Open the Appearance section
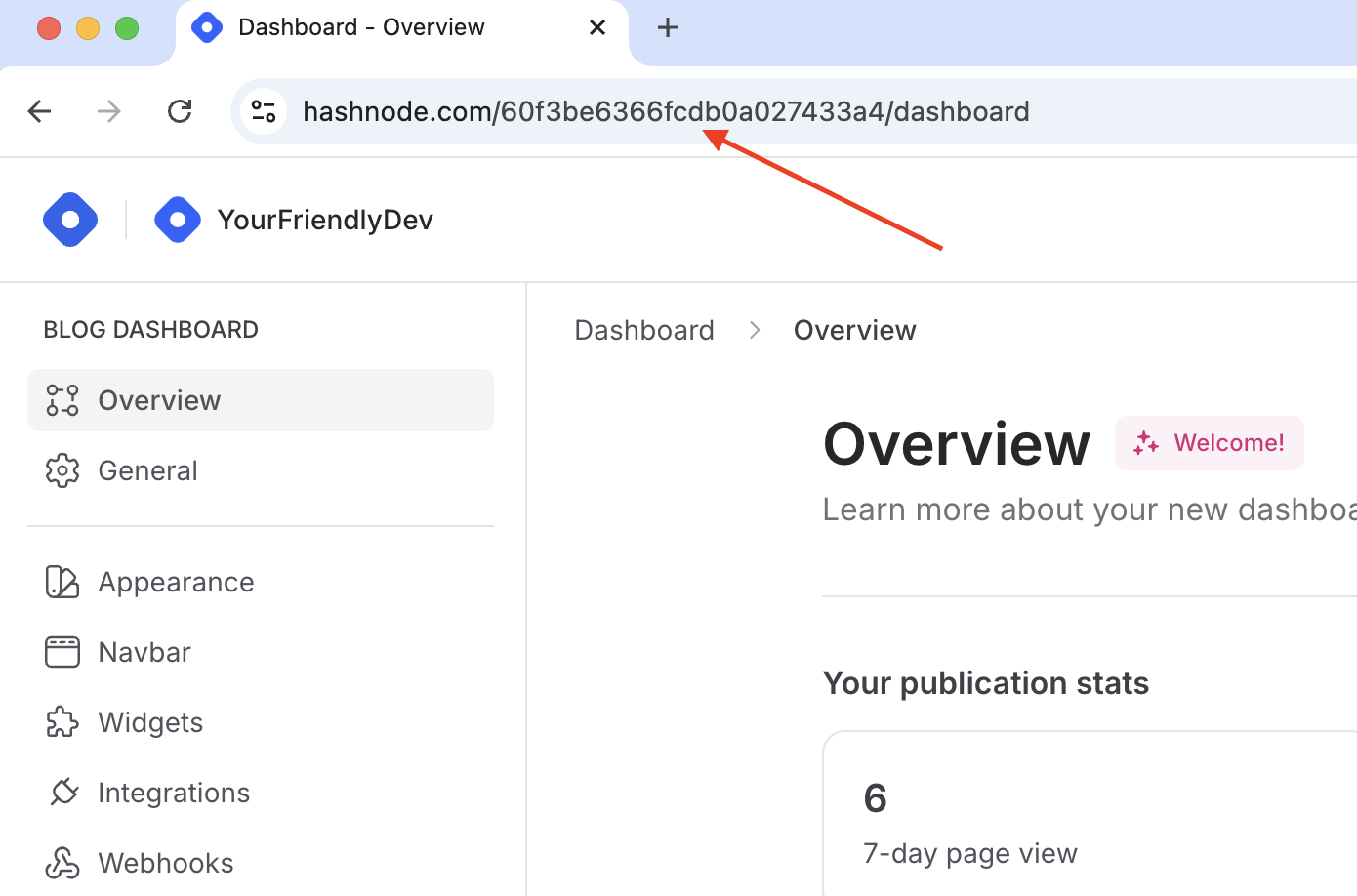 tap(261, 582)
